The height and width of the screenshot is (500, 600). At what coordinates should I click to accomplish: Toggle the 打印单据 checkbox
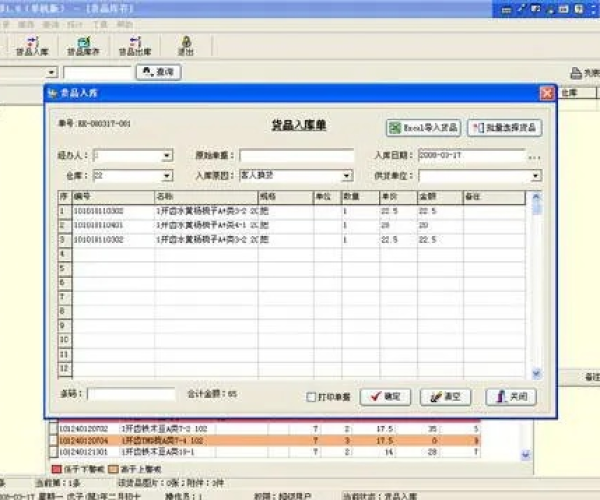[x=311, y=397]
